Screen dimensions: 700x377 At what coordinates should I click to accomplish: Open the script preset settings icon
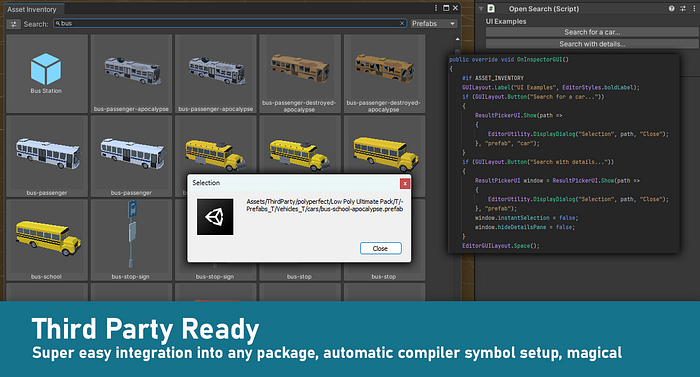click(x=683, y=8)
